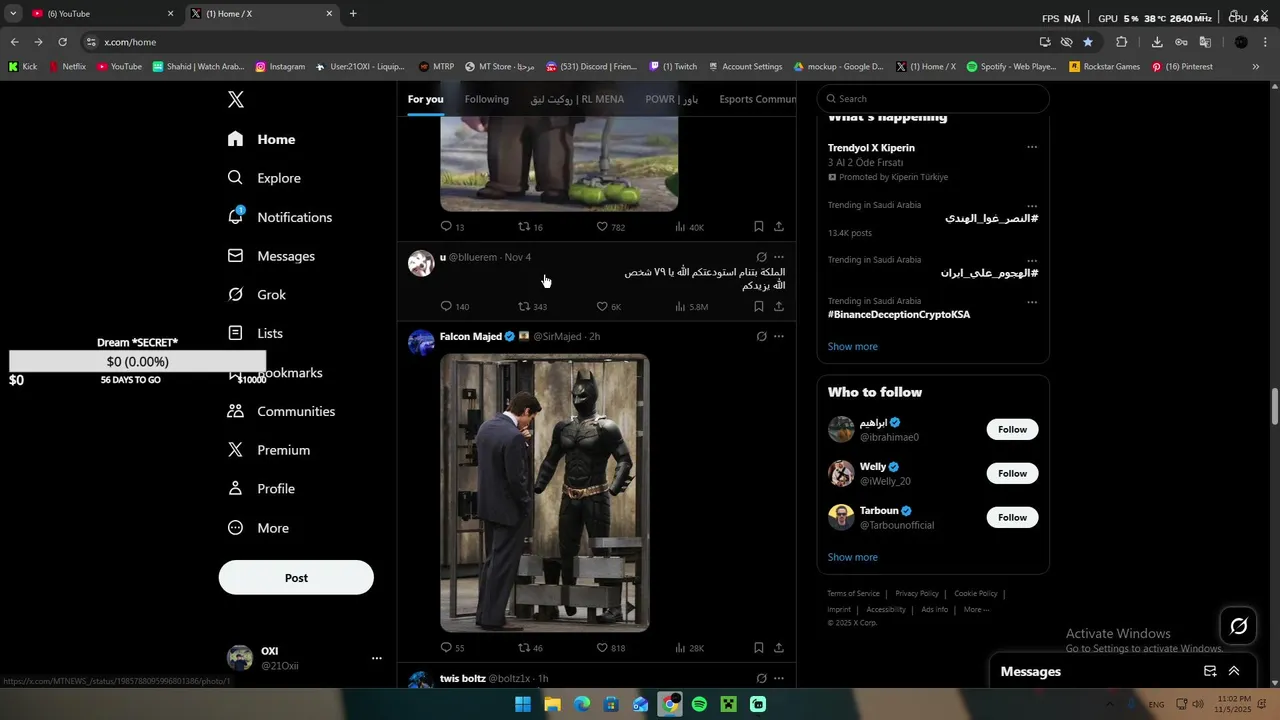This screenshot has width=1280, height=720.
Task: Select the For you tab
Action: [x=425, y=99]
